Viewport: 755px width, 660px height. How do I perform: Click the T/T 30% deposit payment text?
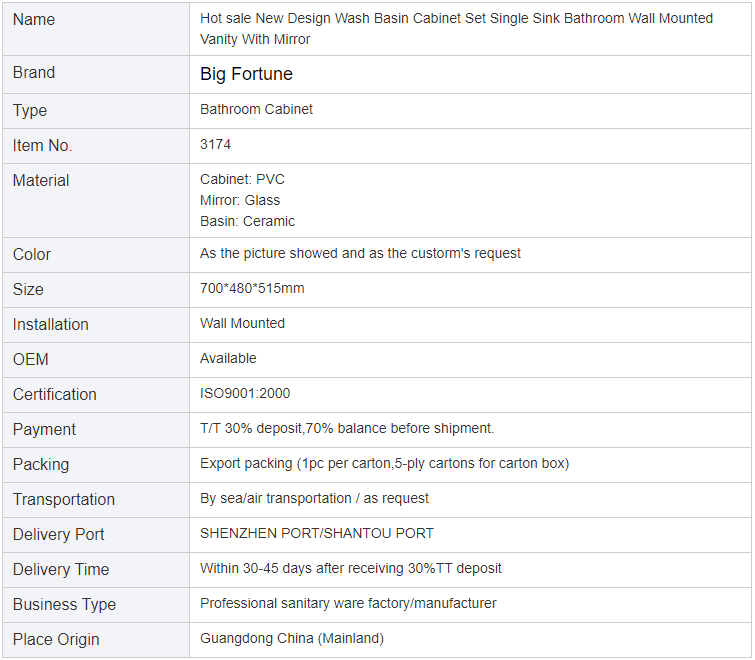click(x=347, y=428)
